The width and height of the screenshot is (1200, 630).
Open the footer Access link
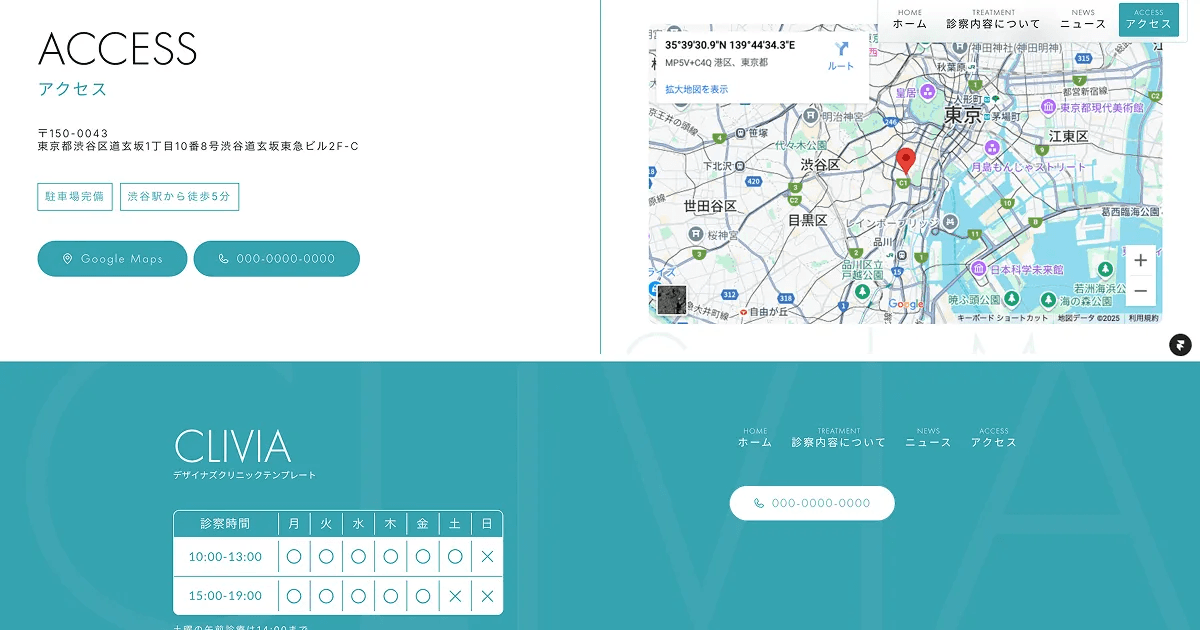(x=993, y=438)
